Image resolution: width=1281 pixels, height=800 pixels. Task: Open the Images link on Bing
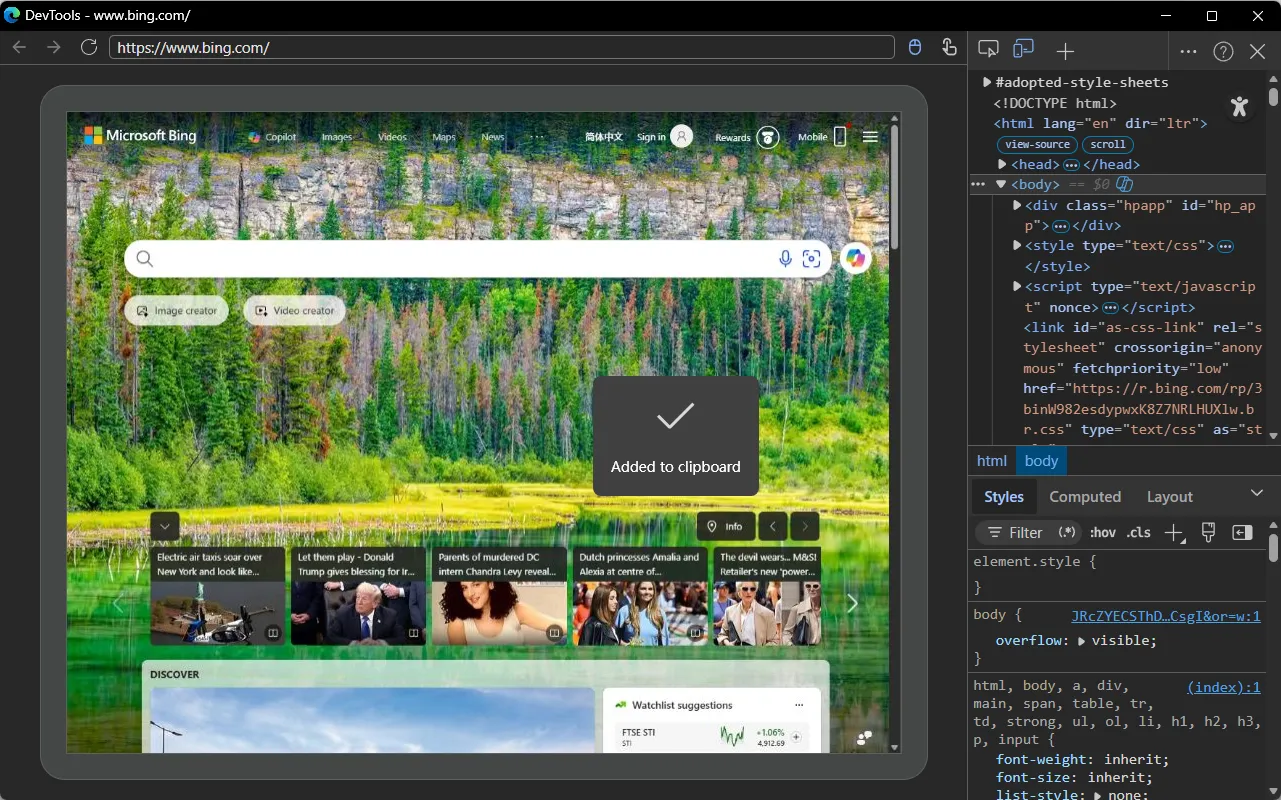point(337,137)
